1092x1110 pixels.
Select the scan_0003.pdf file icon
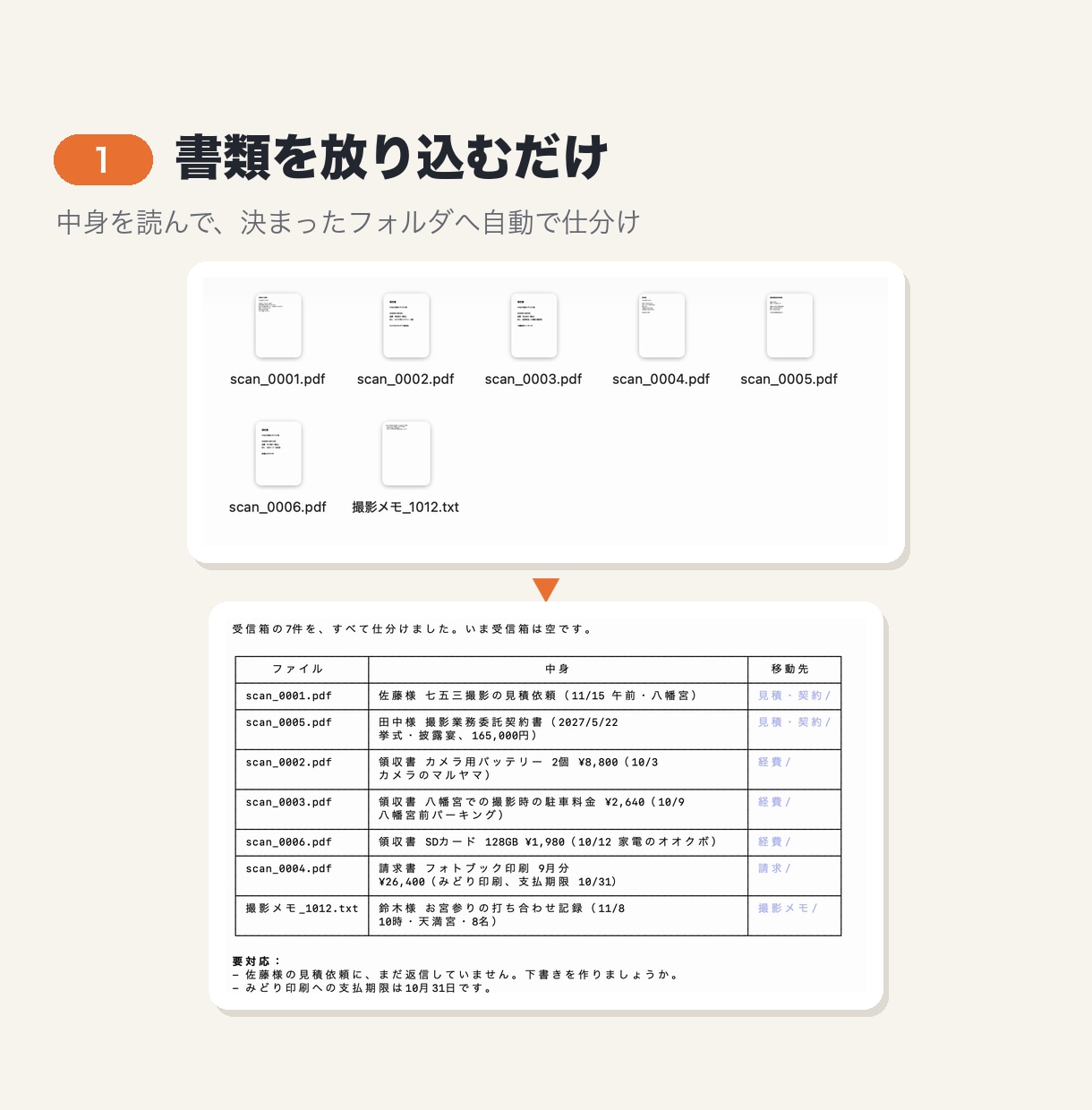point(534,326)
